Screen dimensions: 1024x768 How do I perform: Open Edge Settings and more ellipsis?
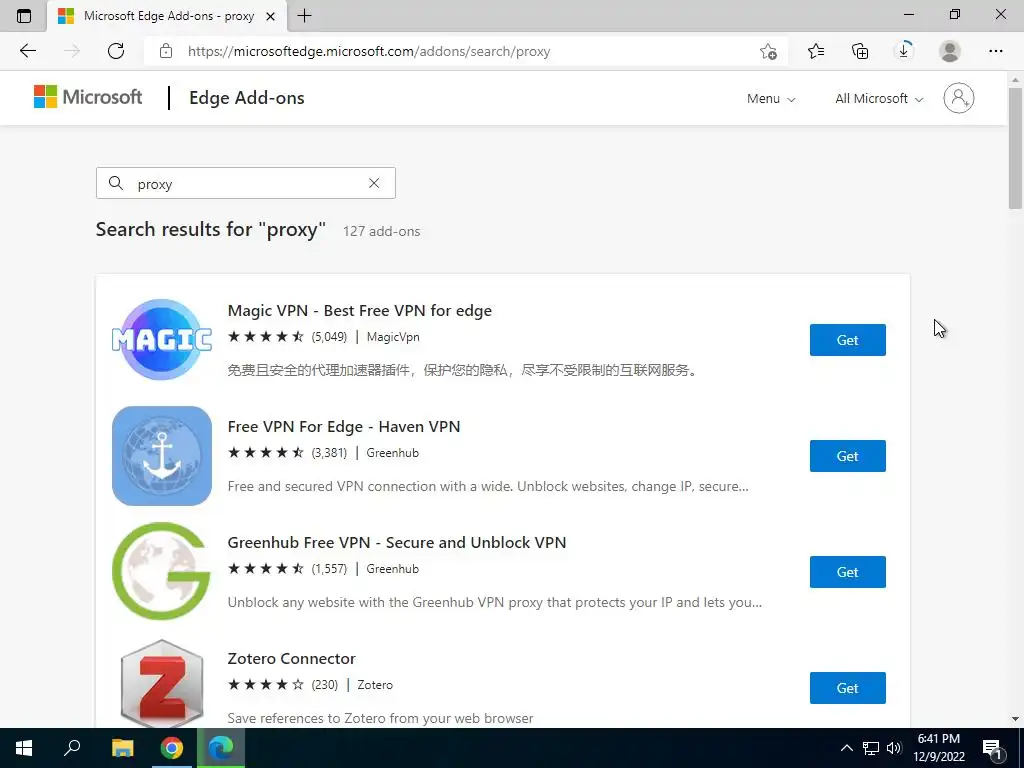pos(995,51)
